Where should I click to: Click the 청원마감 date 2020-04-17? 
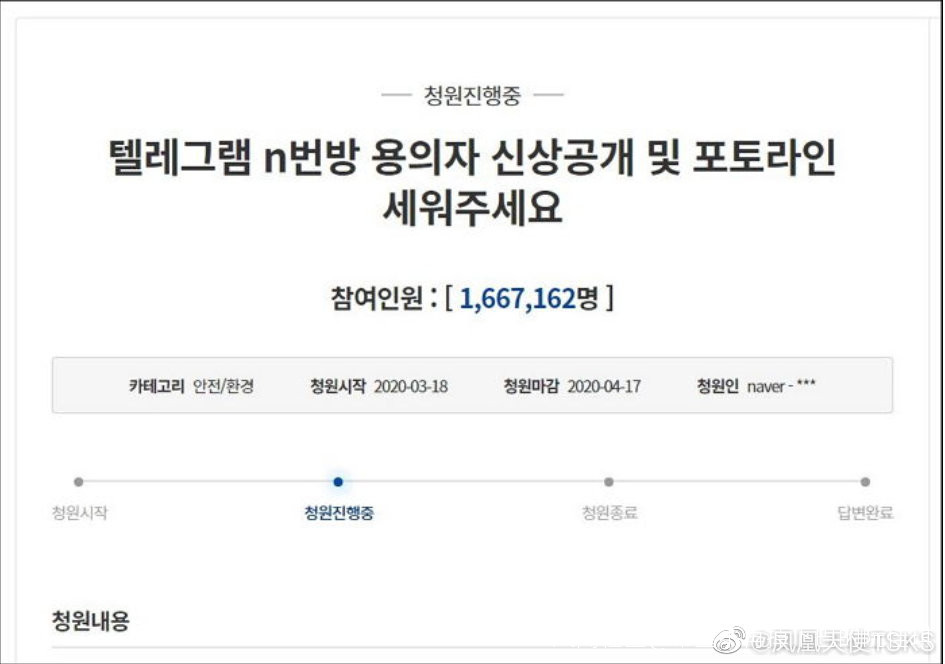604,386
